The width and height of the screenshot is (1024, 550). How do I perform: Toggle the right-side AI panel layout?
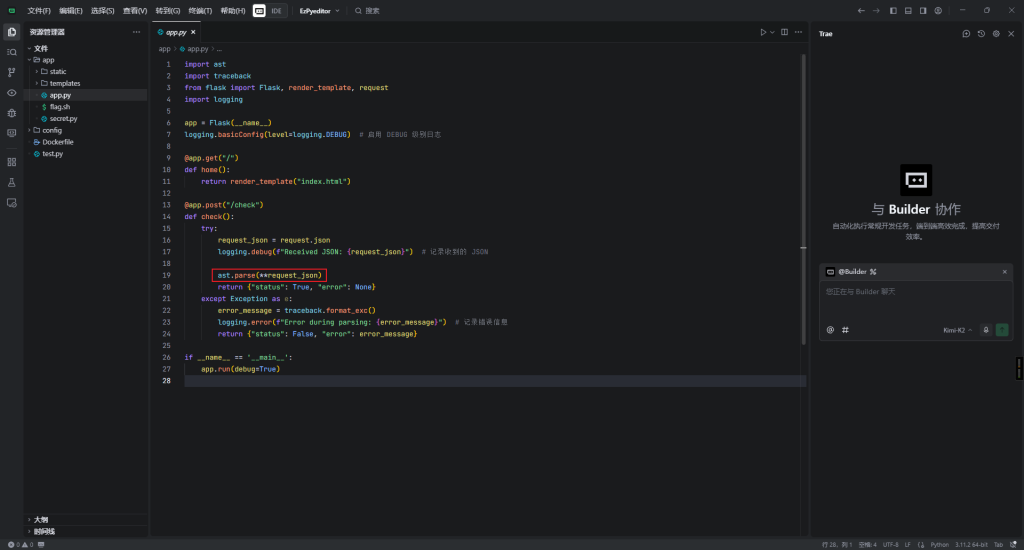[923, 10]
